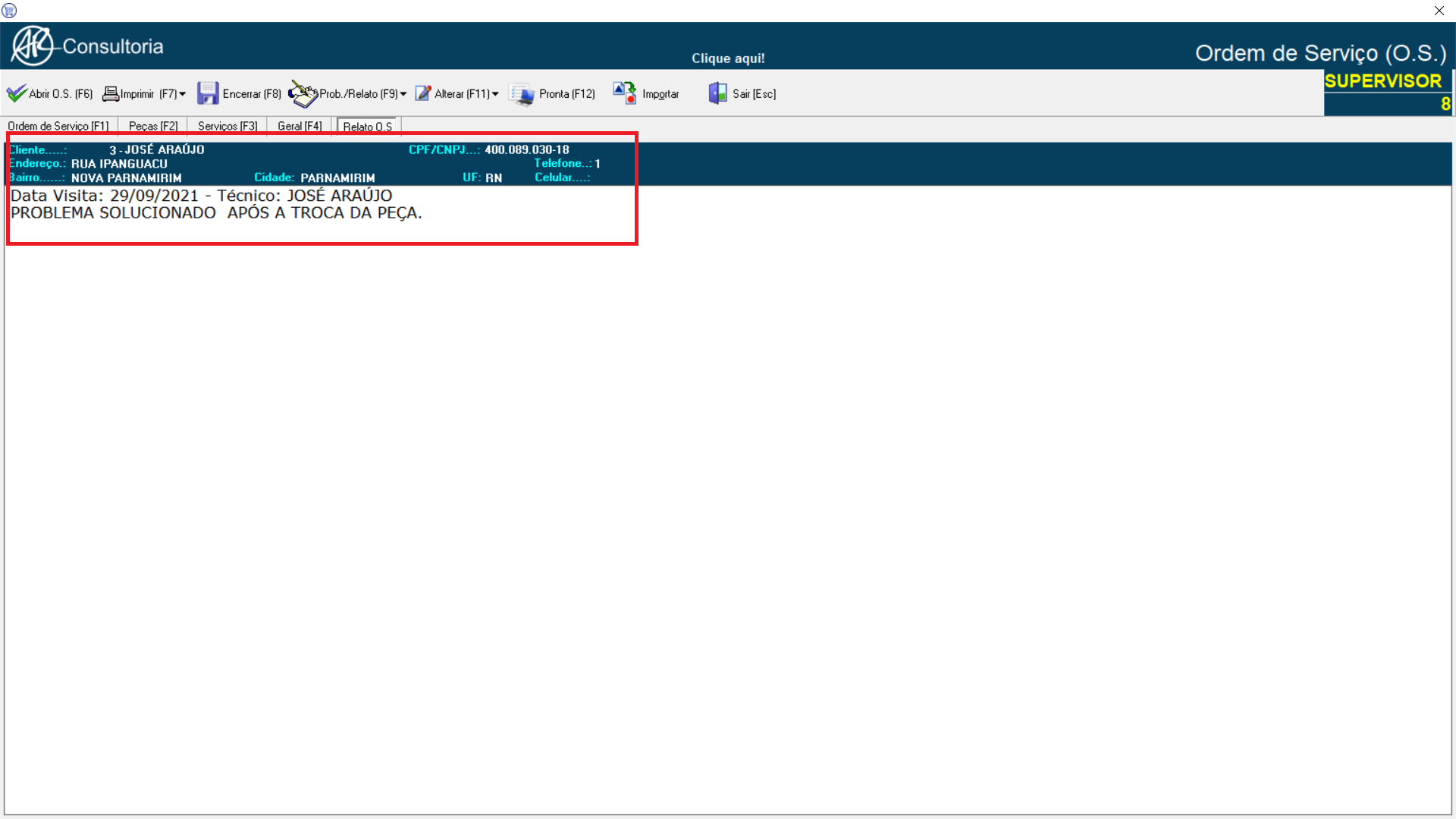Click the Importar shapes icon
The image size is (1456, 819).
pyautogui.click(x=625, y=93)
